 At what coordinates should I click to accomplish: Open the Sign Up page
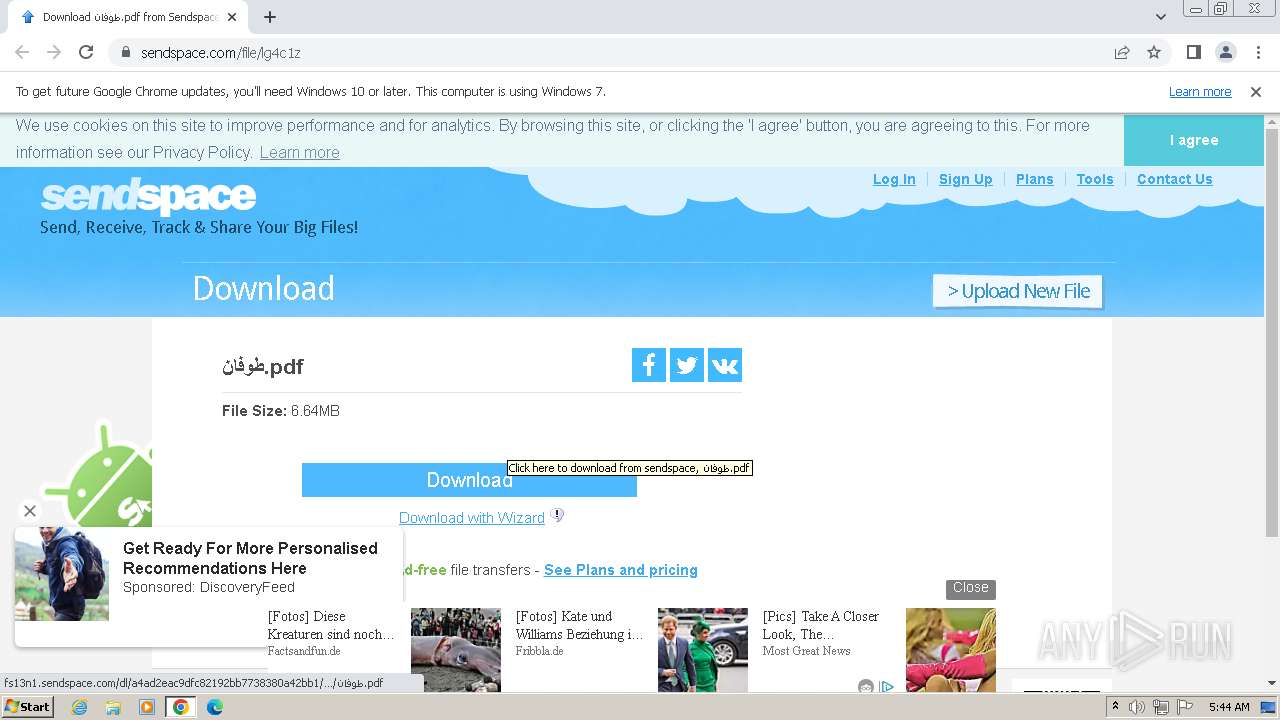pyautogui.click(x=965, y=179)
